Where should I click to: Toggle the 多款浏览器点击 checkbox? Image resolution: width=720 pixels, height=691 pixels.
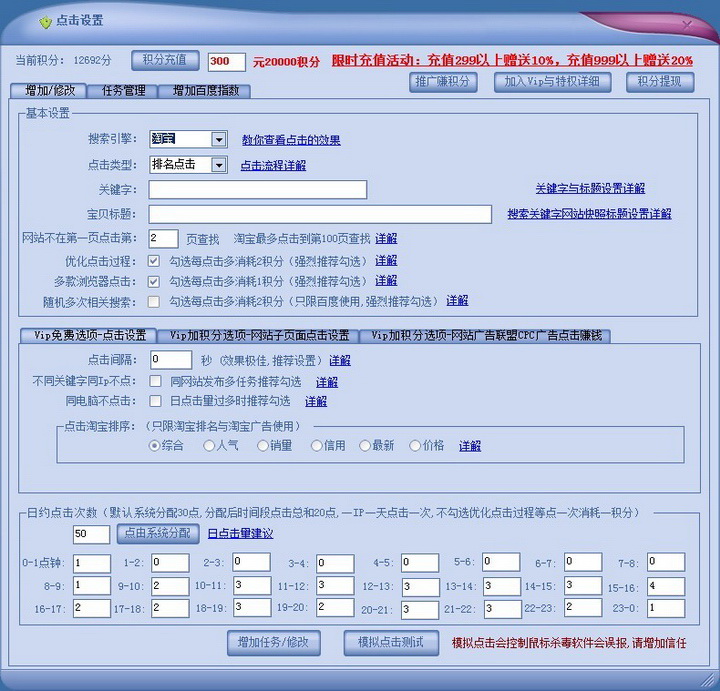click(x=154, y=281)
